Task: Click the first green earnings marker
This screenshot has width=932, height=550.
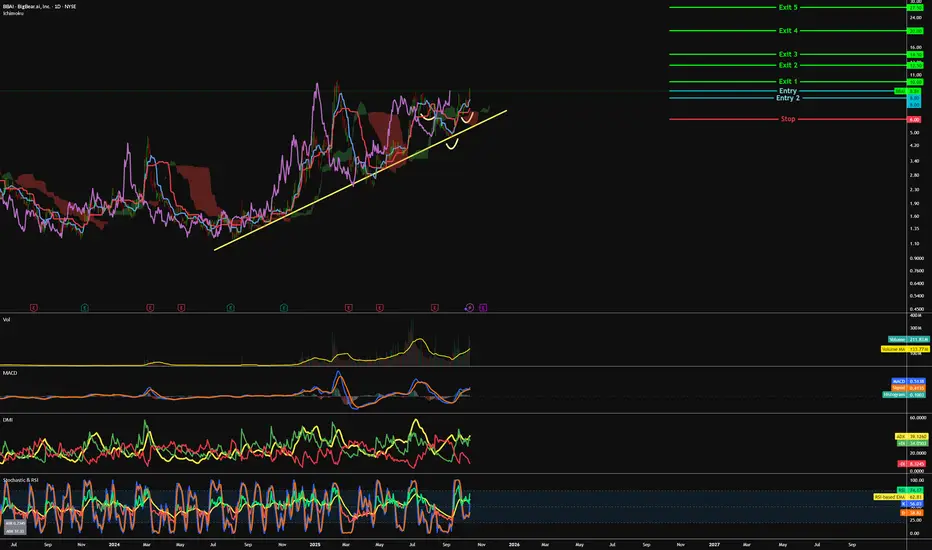Action: coord(84,307)
